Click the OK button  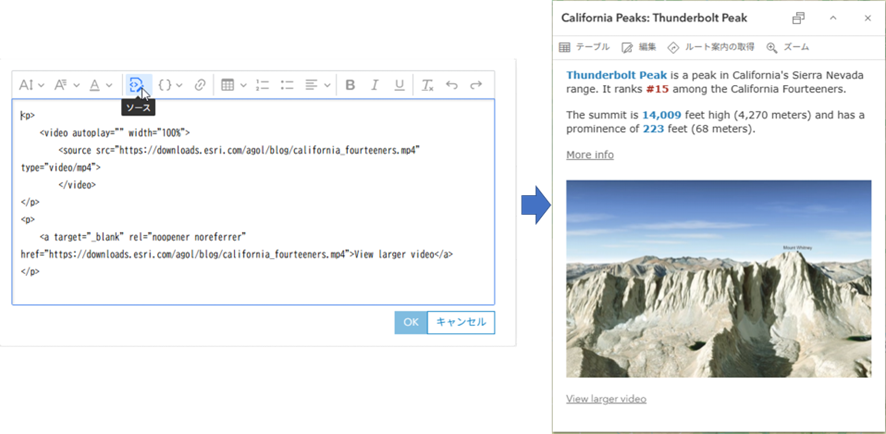click(x=411, y=322)
